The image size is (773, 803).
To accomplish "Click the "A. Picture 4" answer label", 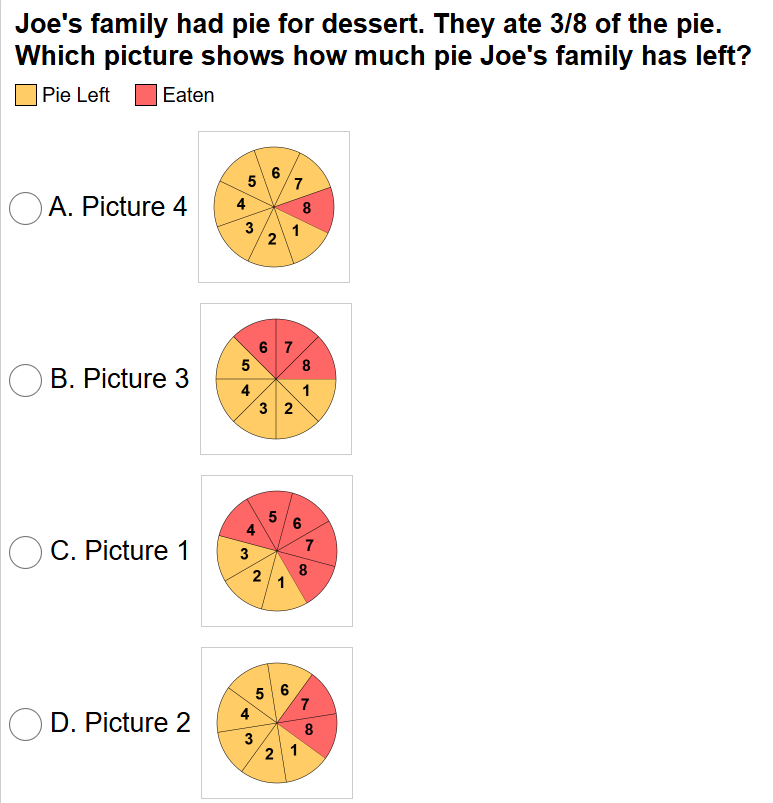I will point(118,207).
